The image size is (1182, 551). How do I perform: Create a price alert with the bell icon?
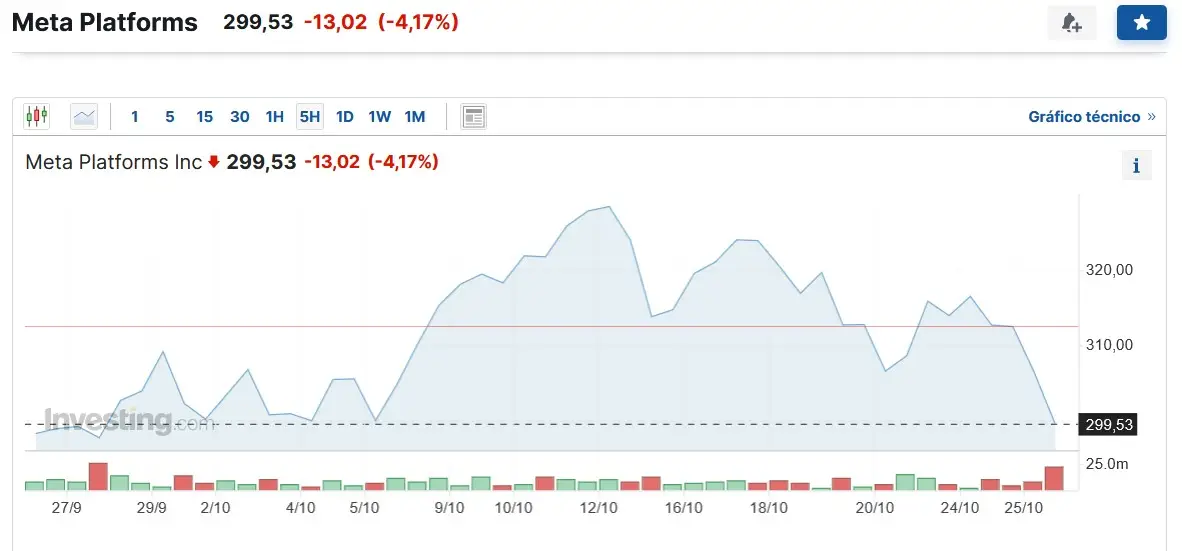tap(1071, 23)
